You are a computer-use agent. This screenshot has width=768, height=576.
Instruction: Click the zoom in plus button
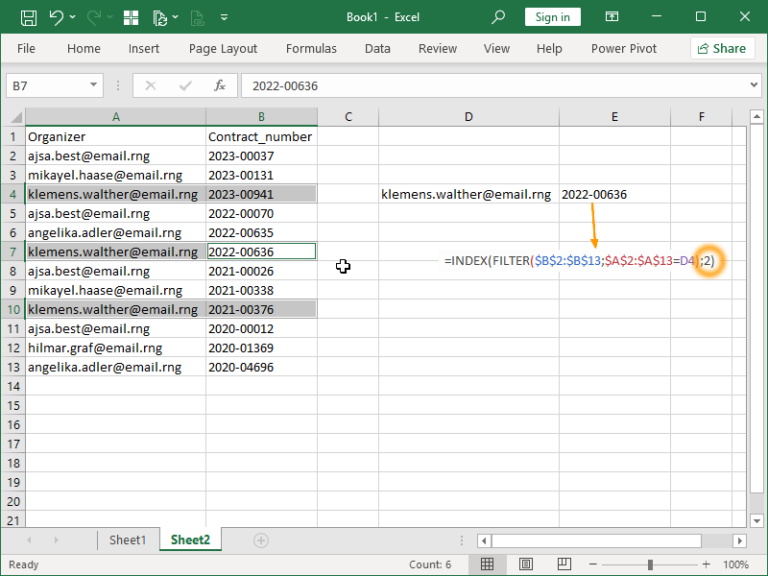coord(706,564)
